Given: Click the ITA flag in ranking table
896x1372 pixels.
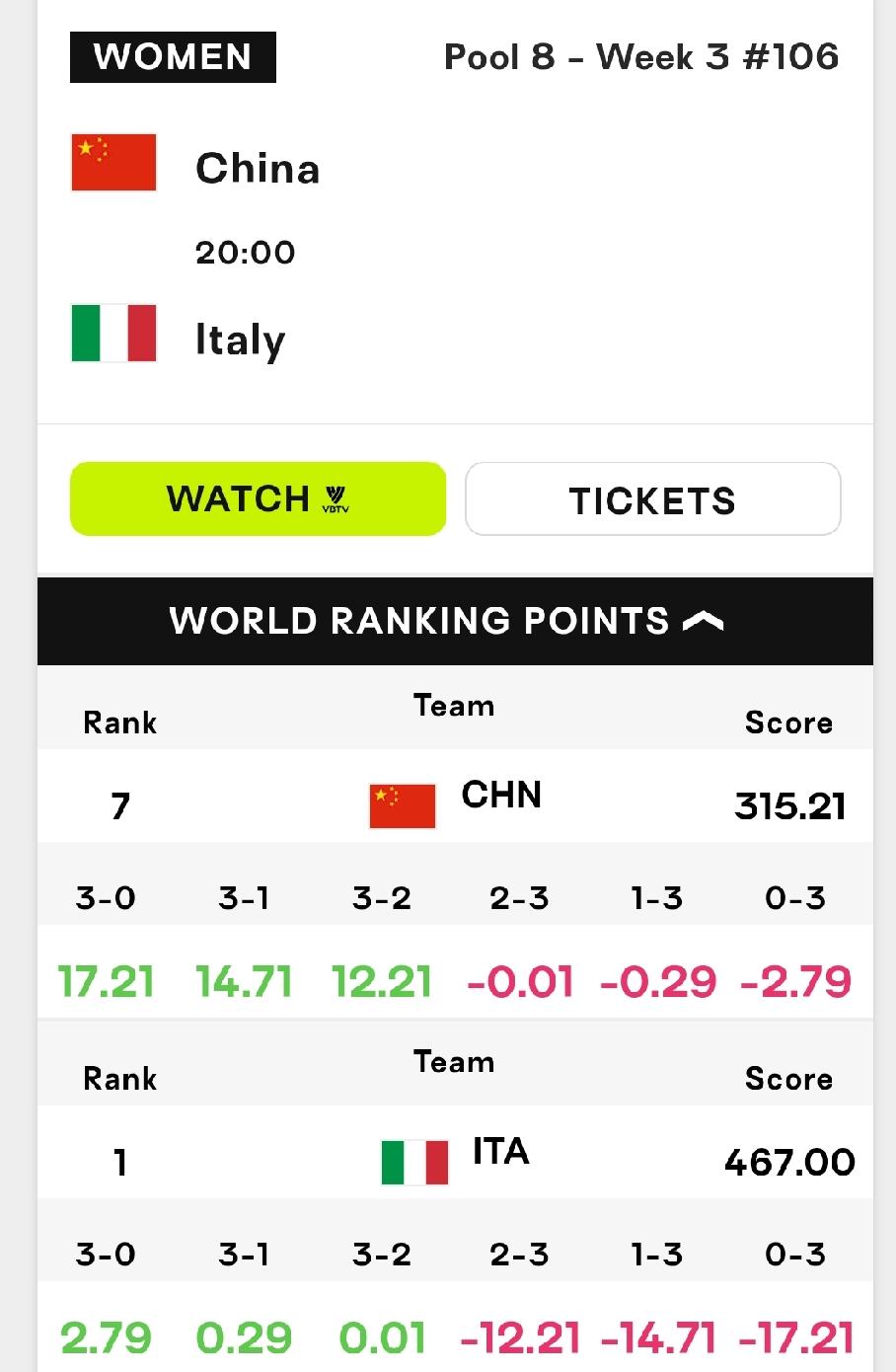Looking at the screenshot, I should click(414, 1162).
